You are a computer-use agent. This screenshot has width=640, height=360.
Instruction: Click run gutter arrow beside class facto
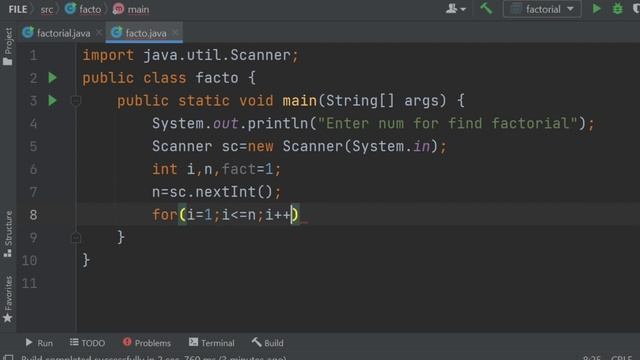click(x=53, y=78)
